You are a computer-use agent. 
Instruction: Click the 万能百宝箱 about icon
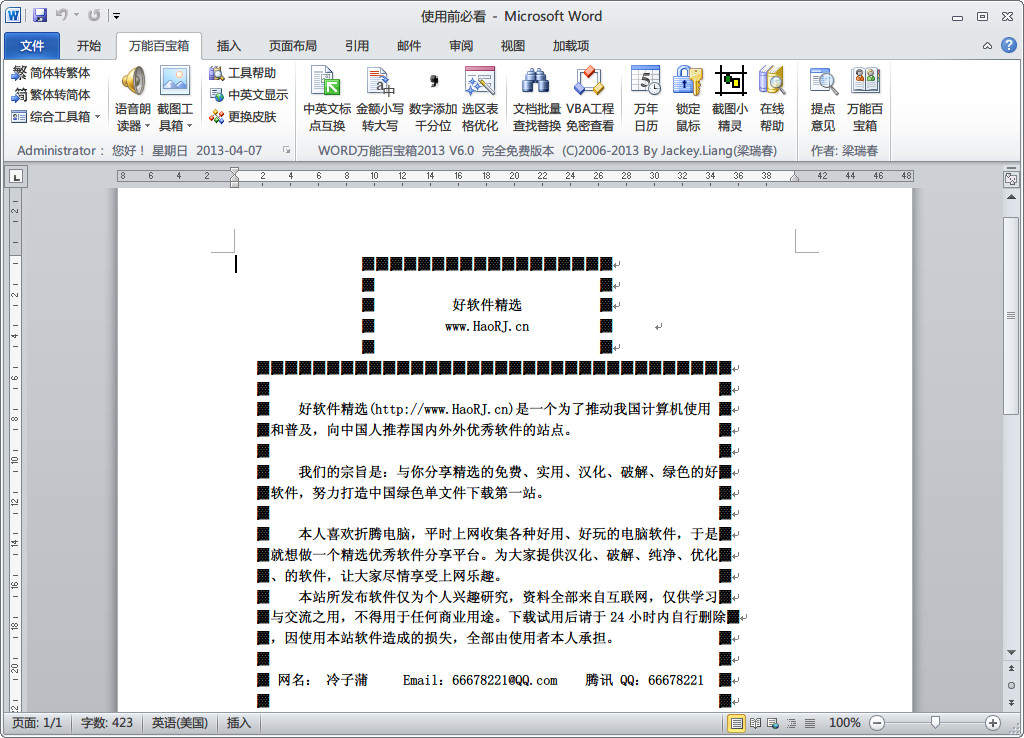(x=865, y=99)
